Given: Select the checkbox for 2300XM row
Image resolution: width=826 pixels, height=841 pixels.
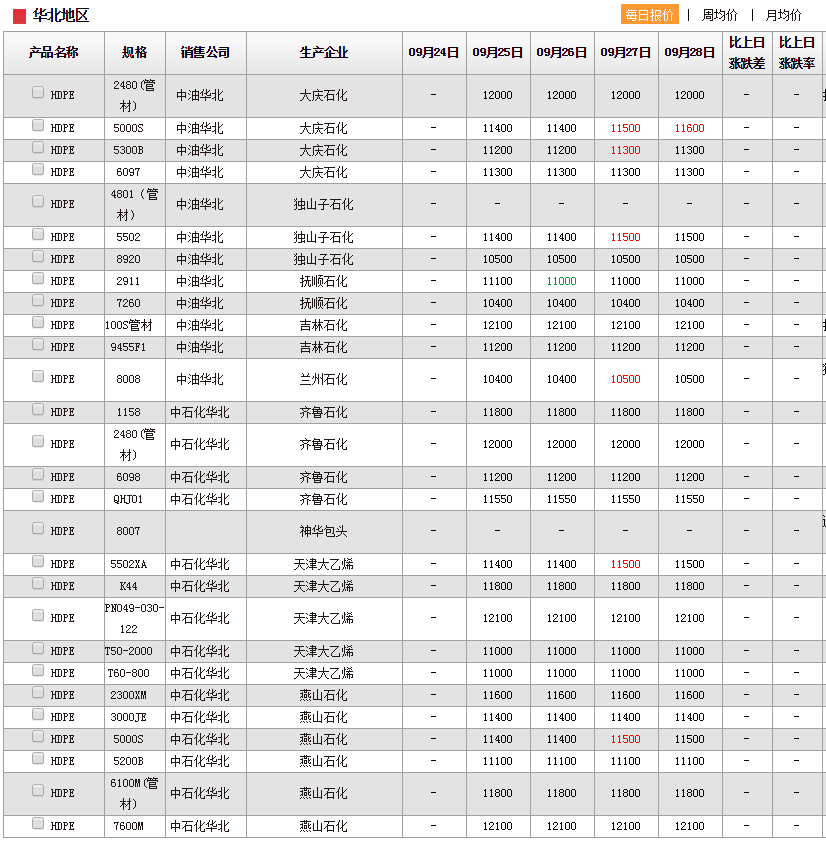Looking at the screenshot, I should click(38, 692).
